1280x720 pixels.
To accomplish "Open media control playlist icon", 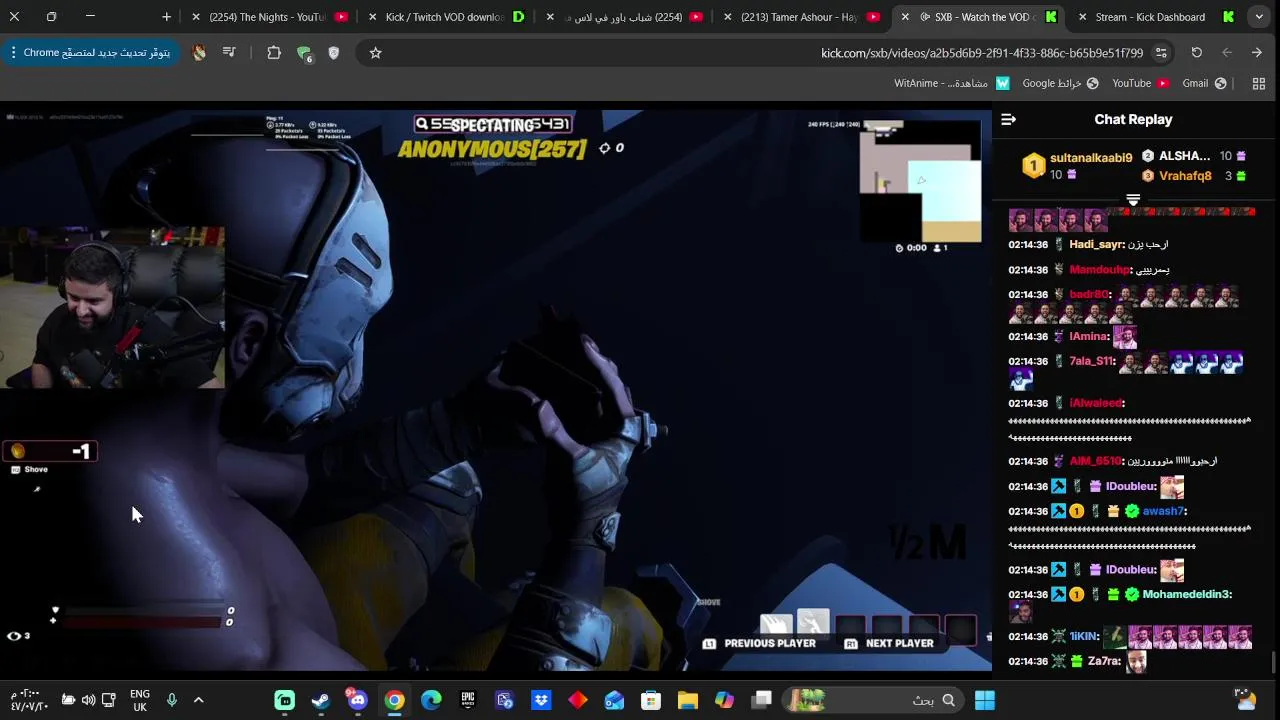I will [229, 53].
